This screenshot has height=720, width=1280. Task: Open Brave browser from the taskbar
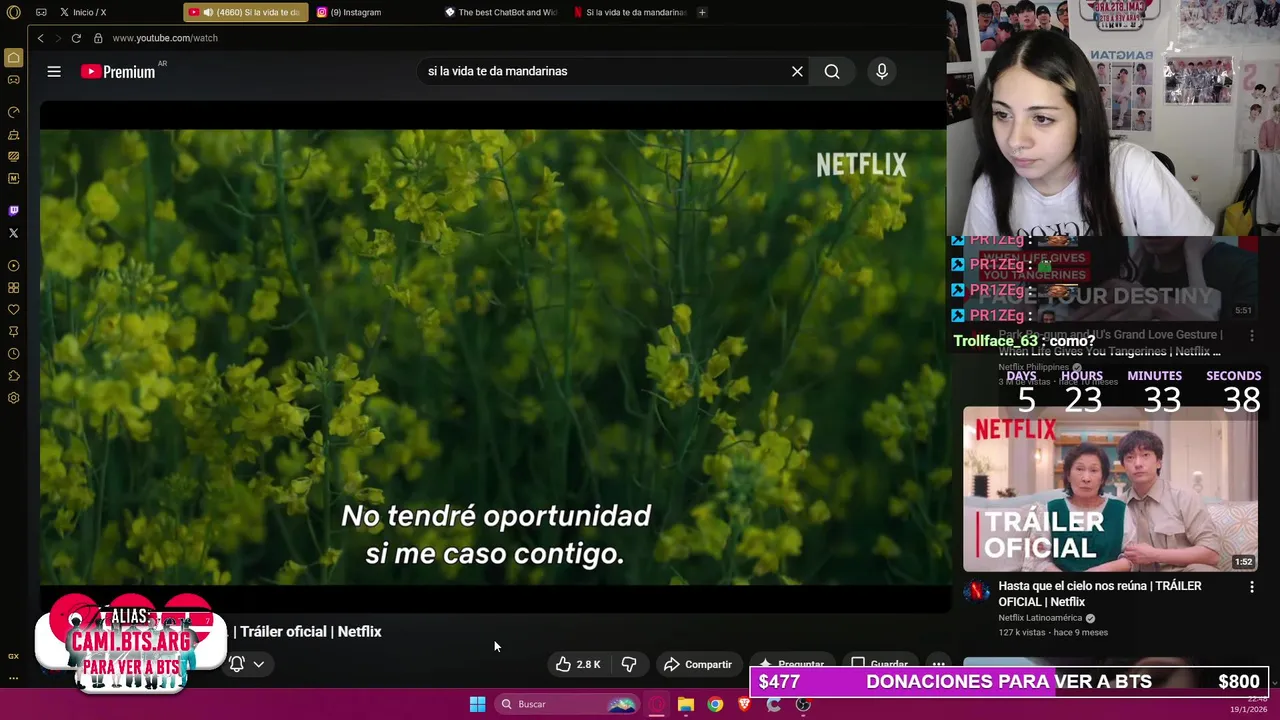pos(744,704)
